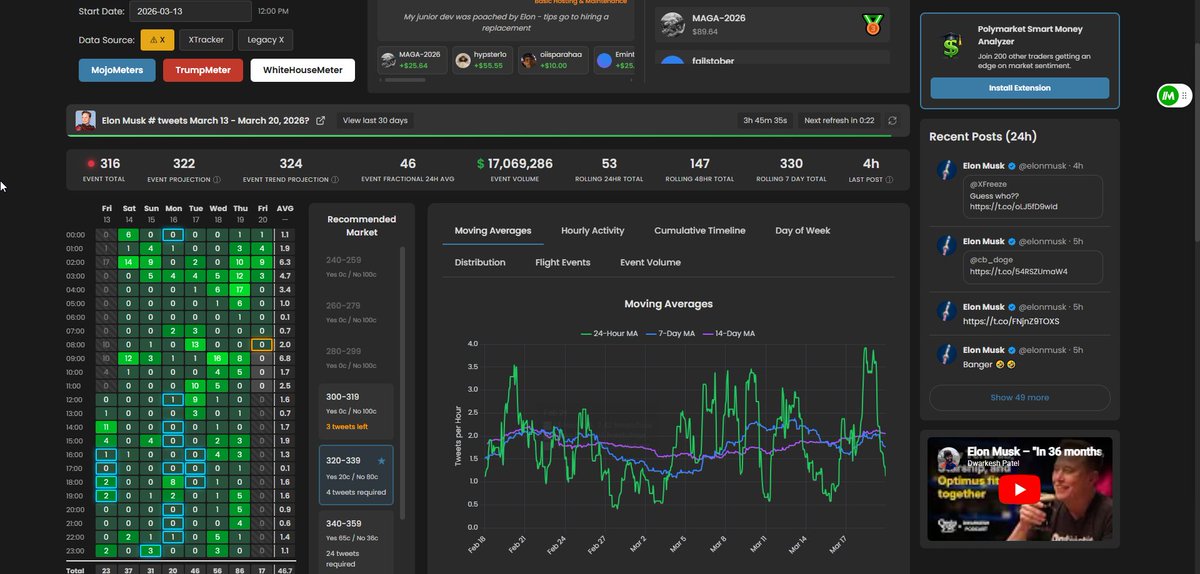Click the green dollar sign by event volume

click(x=481, y=163)
